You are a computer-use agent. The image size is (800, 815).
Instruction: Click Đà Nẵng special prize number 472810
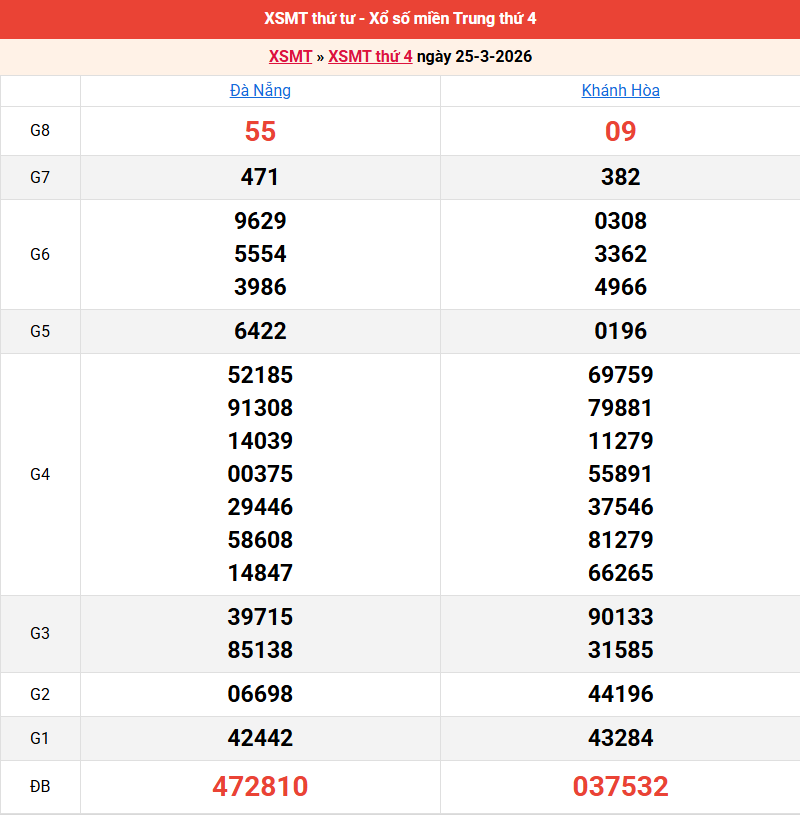tap(260, 787)
